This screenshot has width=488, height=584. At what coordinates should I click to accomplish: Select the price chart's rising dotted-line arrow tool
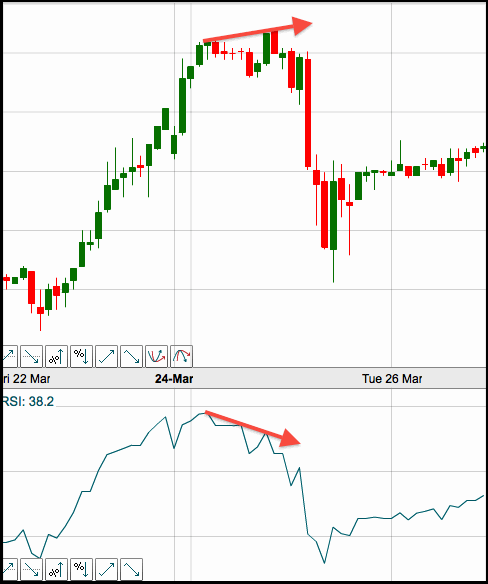tap(10, 356)
